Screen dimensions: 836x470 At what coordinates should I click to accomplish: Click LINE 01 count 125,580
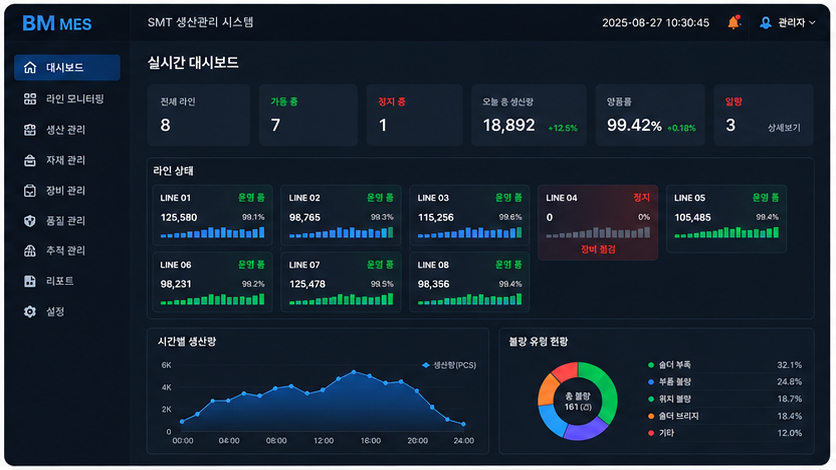tap(179, 217)
